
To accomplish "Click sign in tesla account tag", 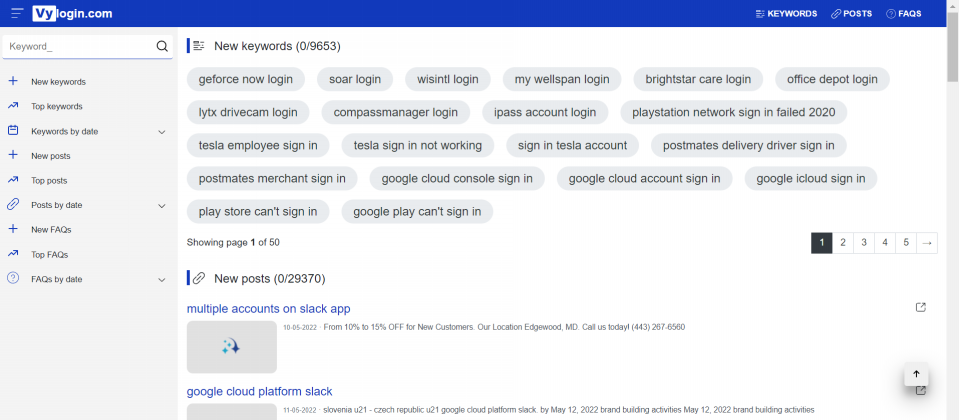I will click(x=572, y=146).
